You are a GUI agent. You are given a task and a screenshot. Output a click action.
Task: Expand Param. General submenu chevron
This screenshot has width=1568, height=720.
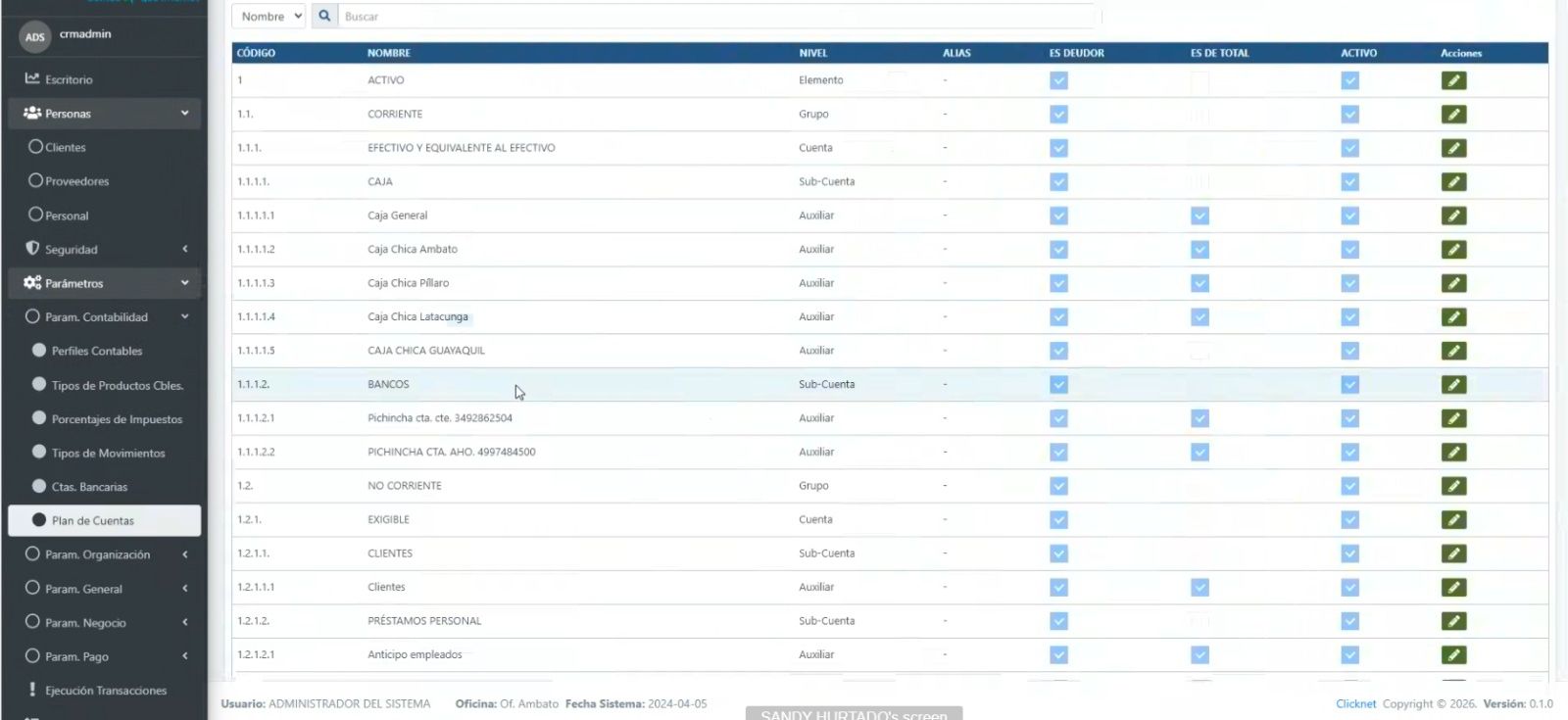click(x=184, y=588)
